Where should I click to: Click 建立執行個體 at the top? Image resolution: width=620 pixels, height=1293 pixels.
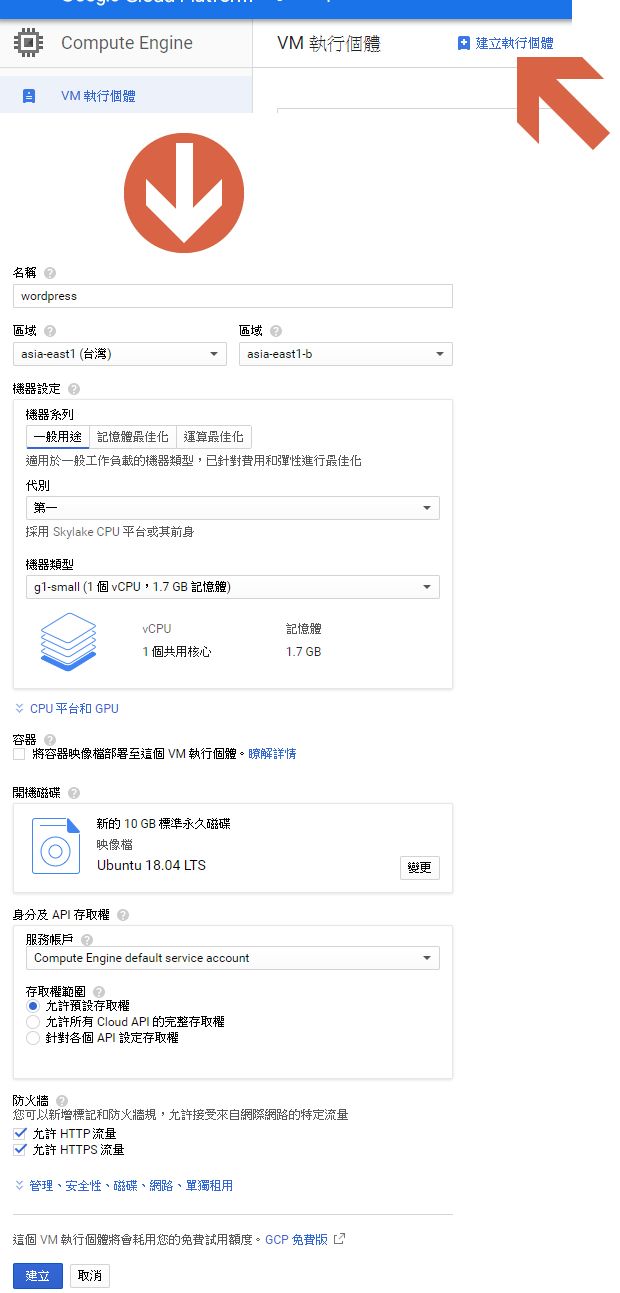coord(505,43)
